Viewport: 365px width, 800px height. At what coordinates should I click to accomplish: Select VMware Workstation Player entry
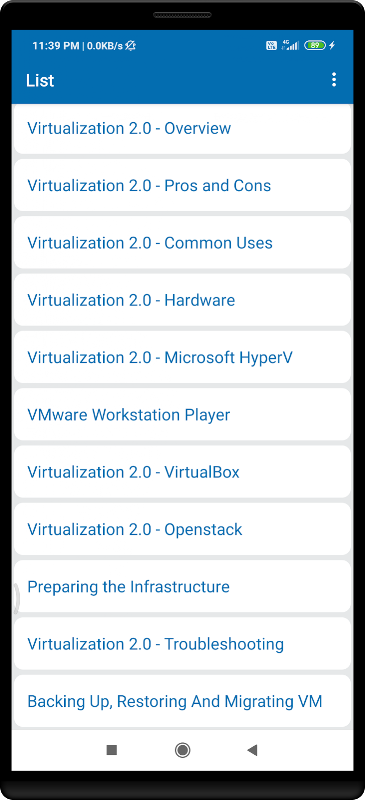click(x=182, y=415)
